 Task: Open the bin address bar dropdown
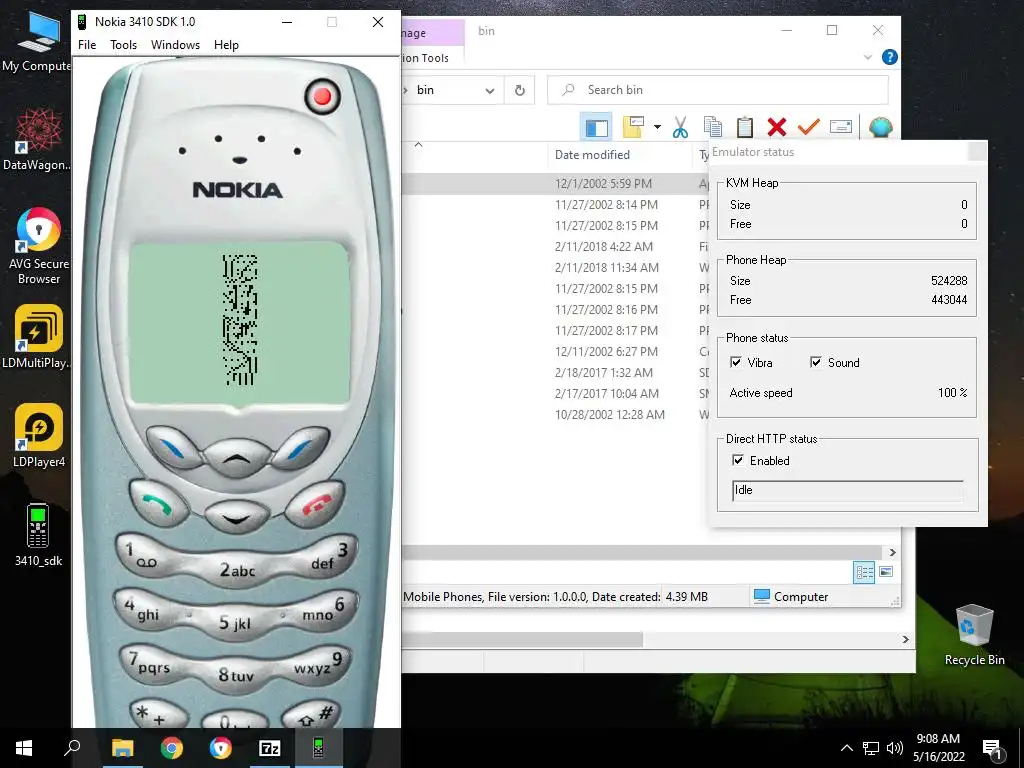[489, 90]
